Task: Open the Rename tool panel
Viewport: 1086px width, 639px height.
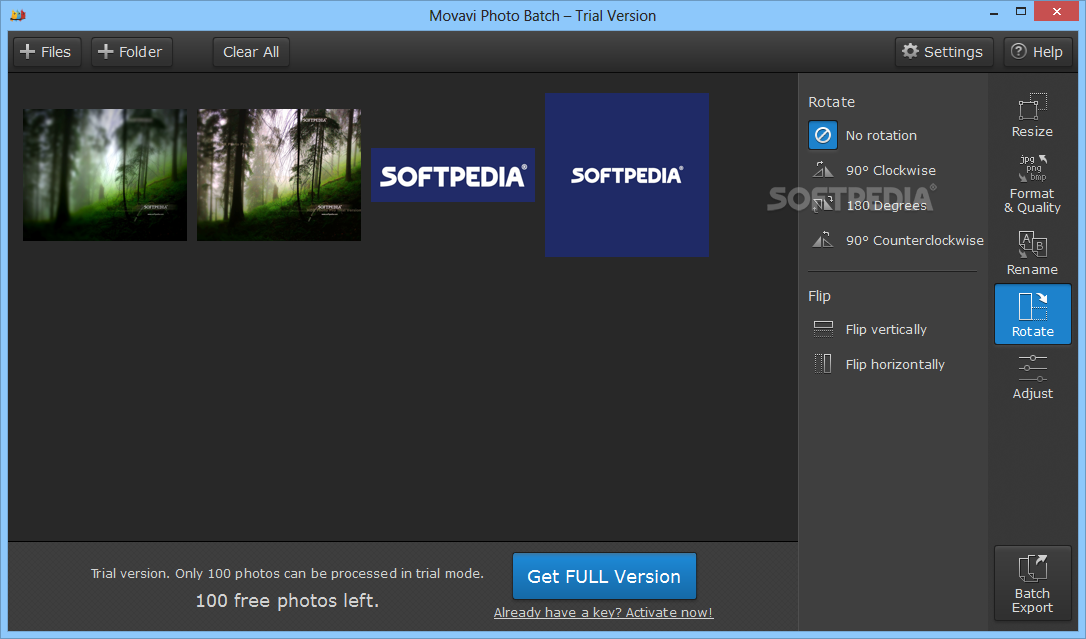Action: tap(1032, 253)
